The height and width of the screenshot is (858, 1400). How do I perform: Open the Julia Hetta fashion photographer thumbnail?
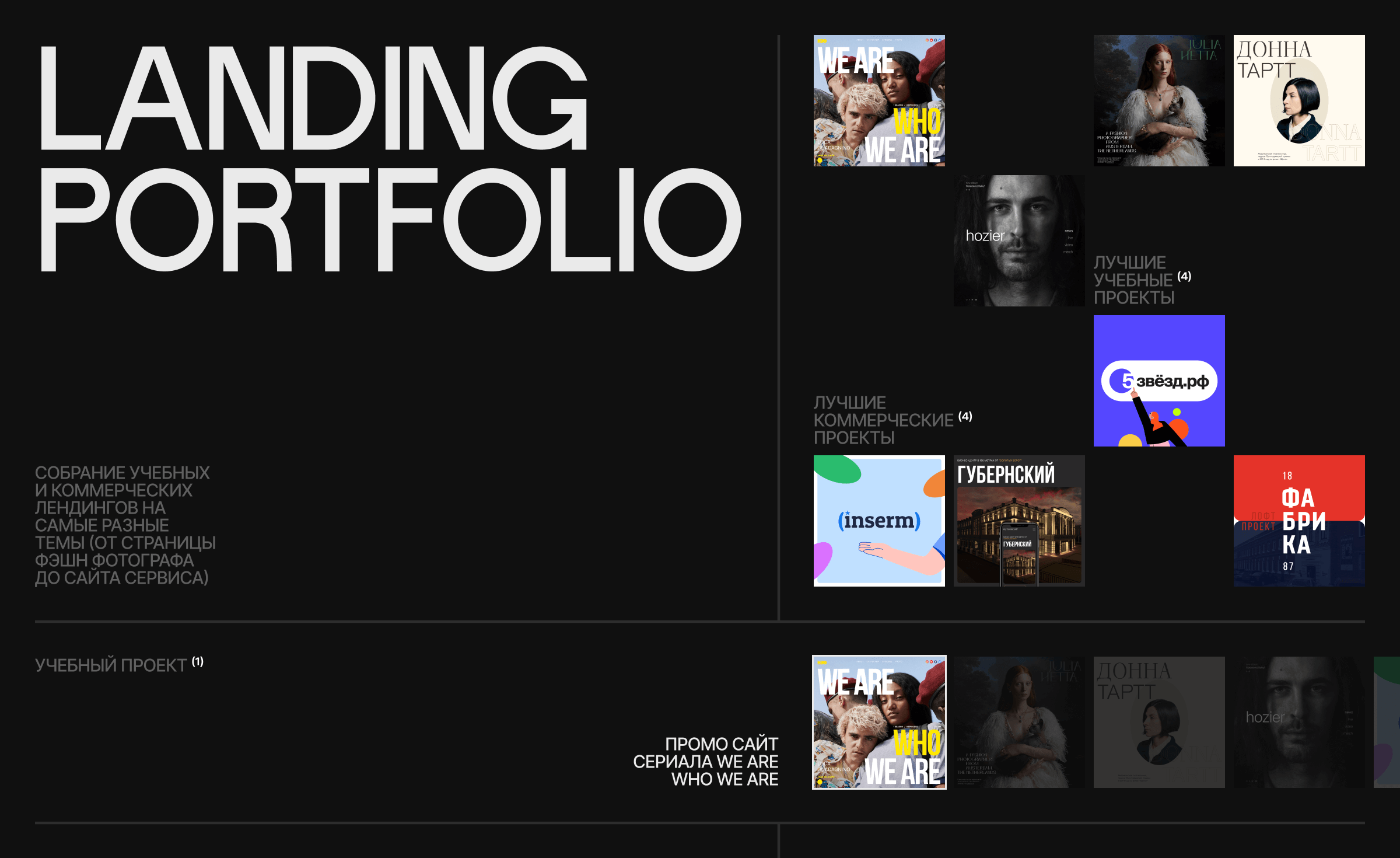[1159, 100]
